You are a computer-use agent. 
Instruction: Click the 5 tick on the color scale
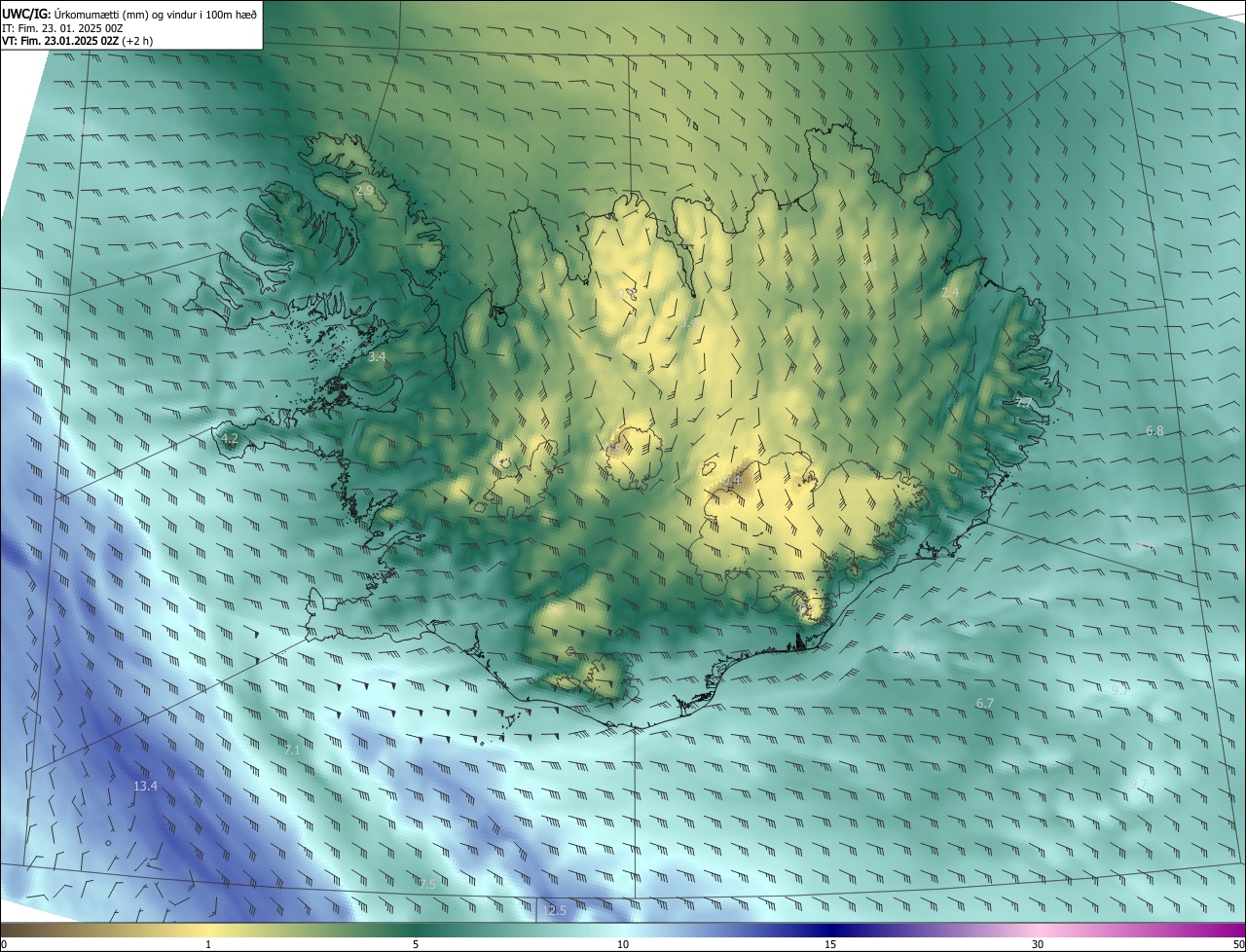pyautogui.click(x=416, y=945)
